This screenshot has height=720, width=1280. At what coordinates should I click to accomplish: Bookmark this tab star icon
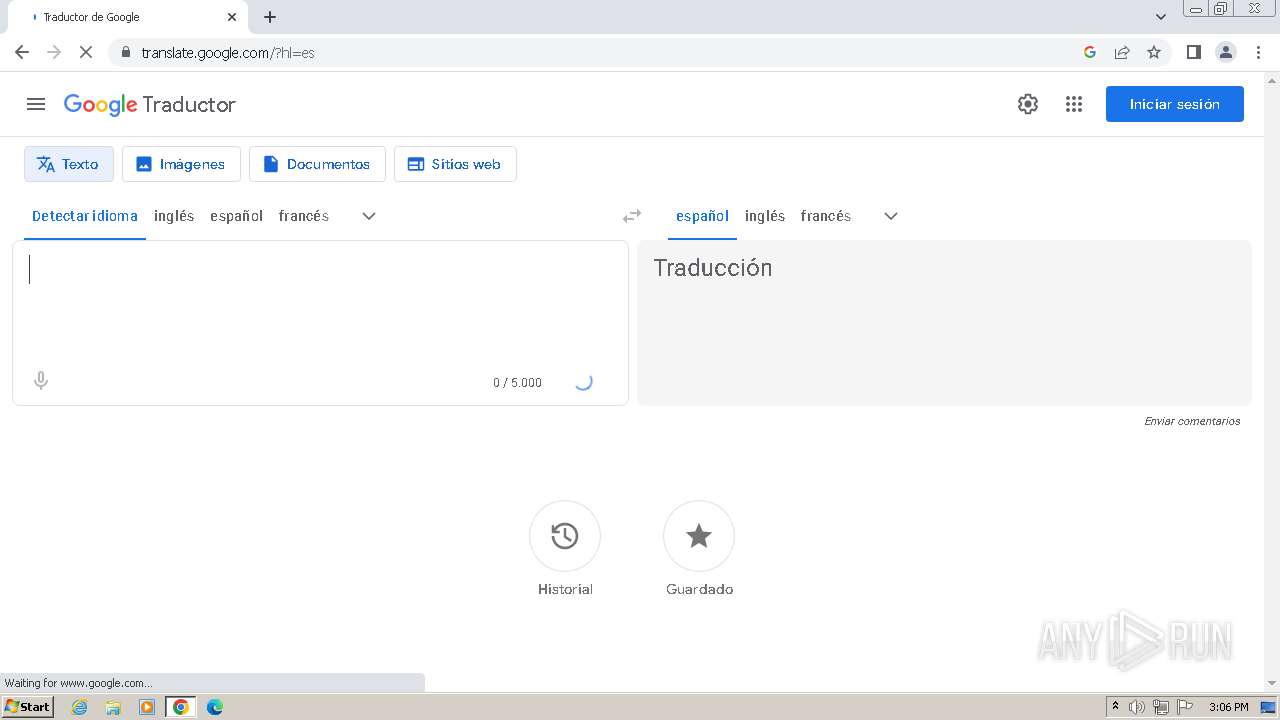click(1154, 52)
